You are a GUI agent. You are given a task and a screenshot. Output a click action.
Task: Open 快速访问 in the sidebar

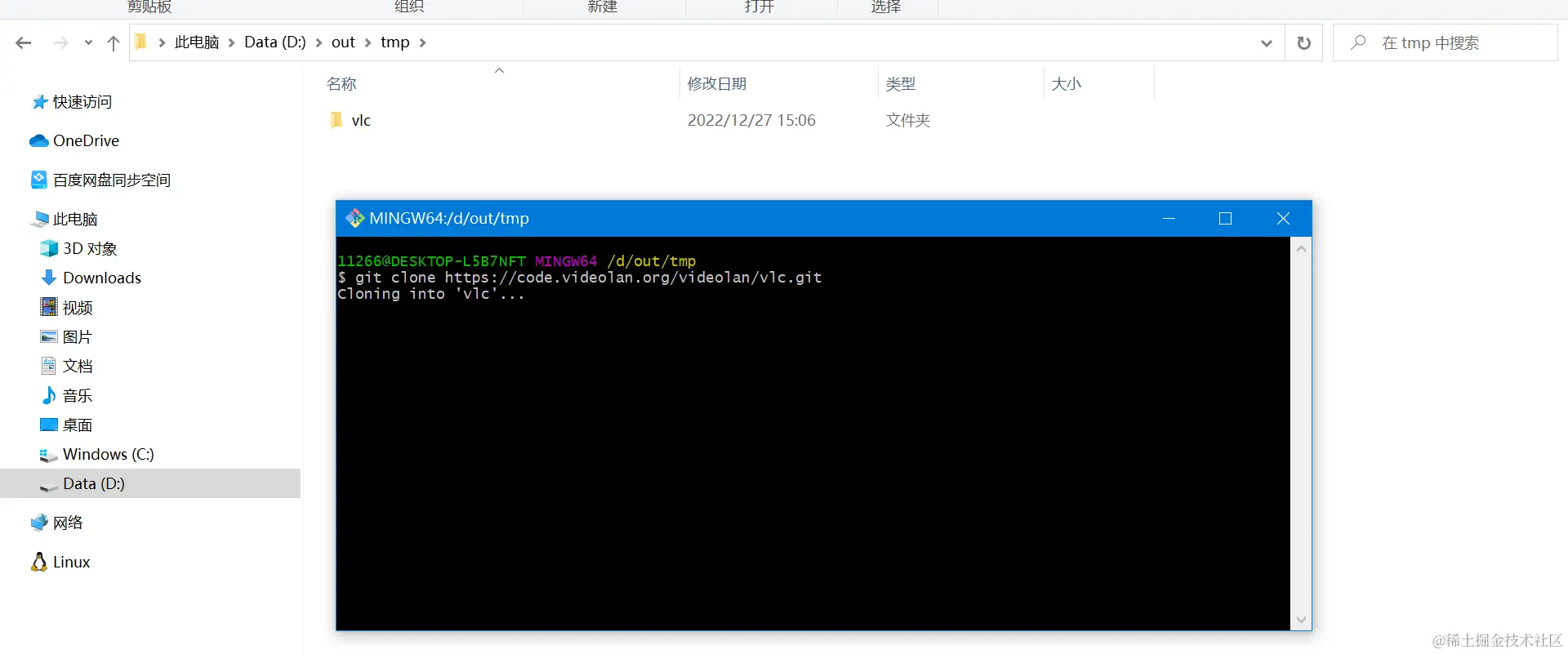click(x=82, y=102)
